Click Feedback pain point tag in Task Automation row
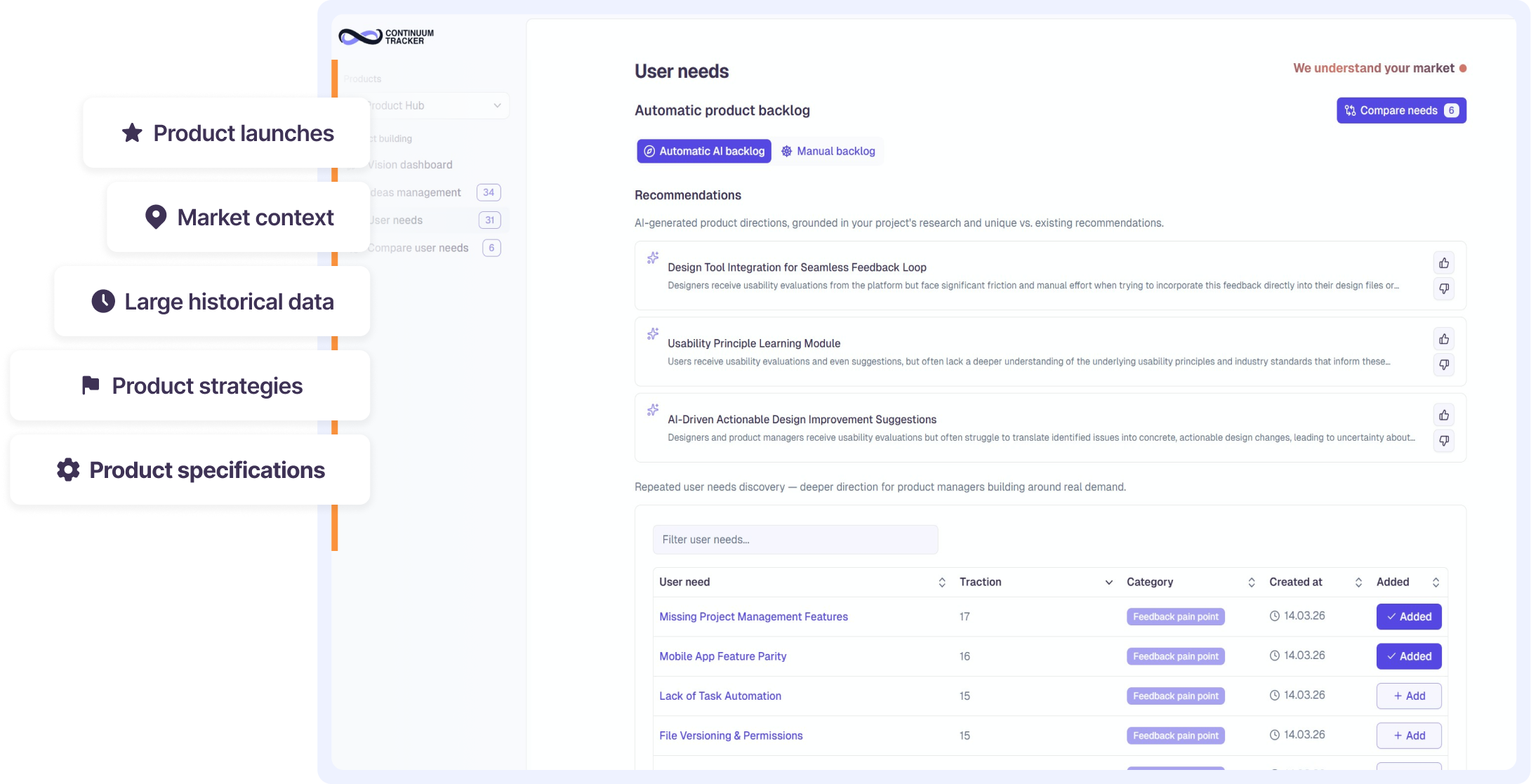This screenshot has height=784, width=1531. click(1176, 696)
